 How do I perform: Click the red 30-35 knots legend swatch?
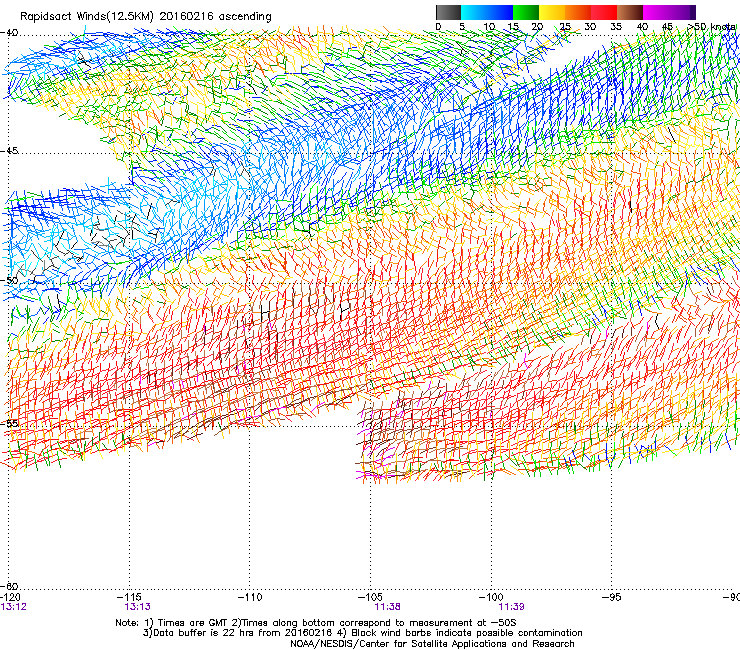pos(604,12)
